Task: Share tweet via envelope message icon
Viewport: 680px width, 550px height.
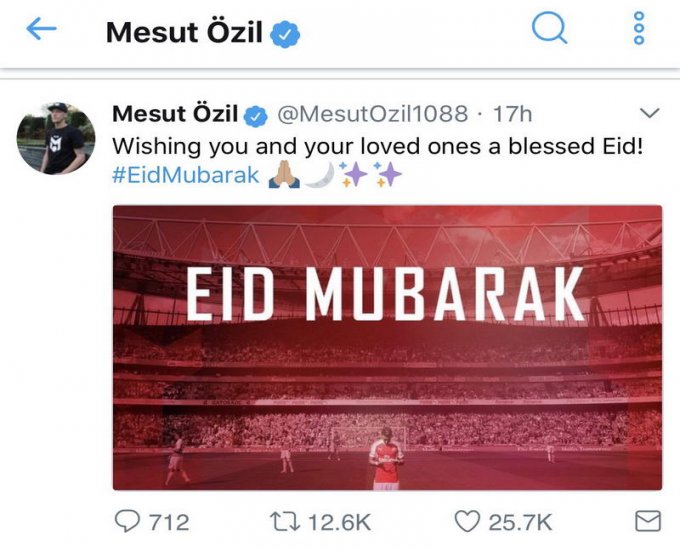Action: pos(648,521)
